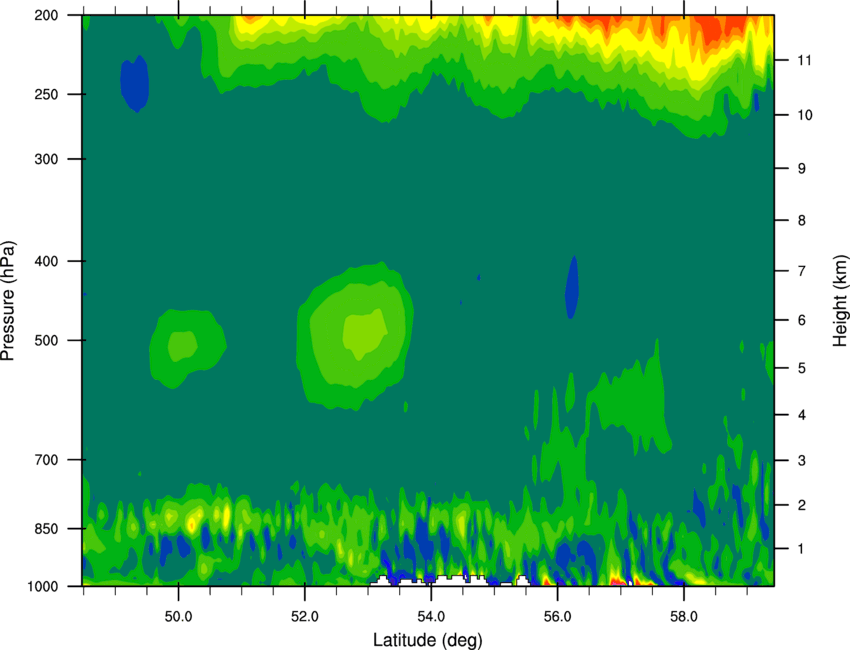
Task: Click the 56.0 latitude label
Action: point(558,617)
